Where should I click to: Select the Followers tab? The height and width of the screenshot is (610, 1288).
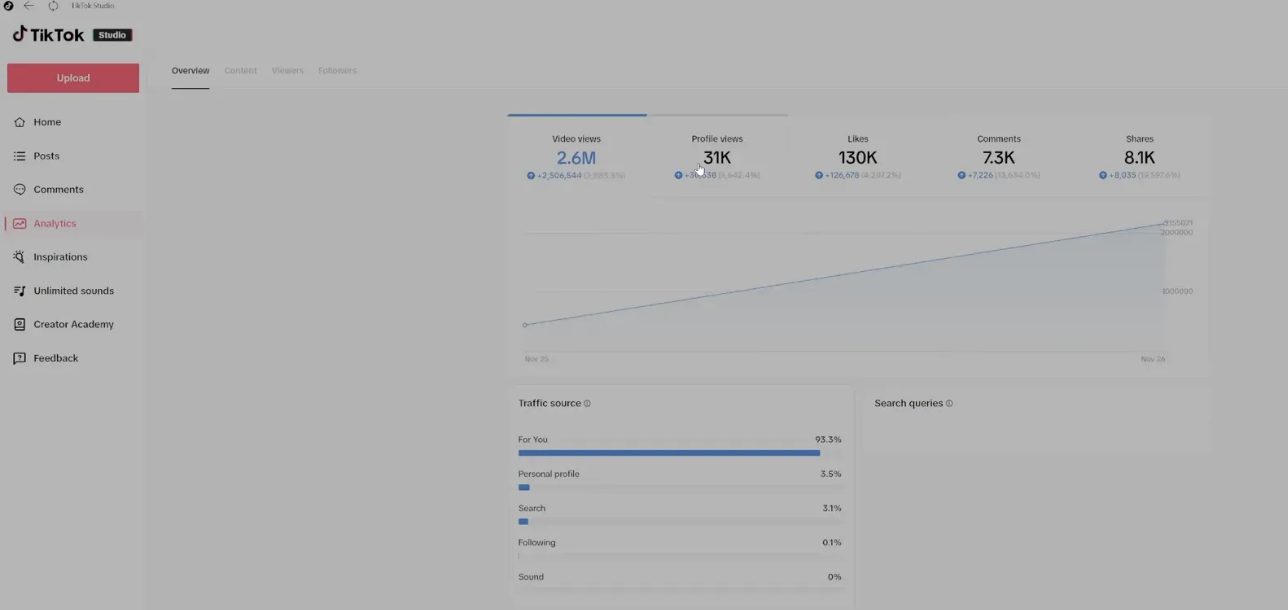[337, 71]
